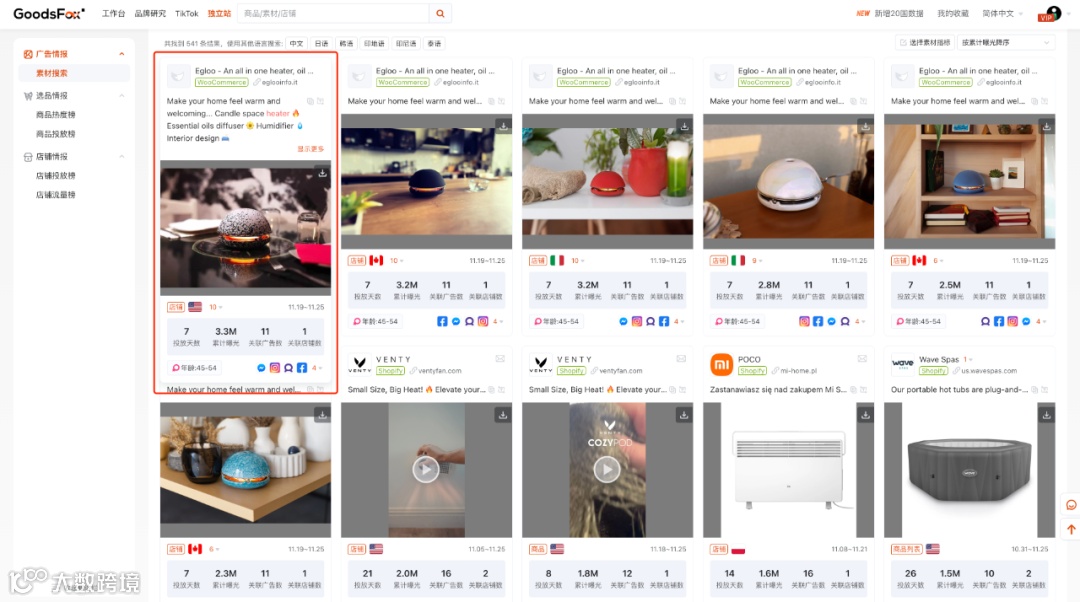The width and height of the screenshot is (1080, 602).
Task: Play the Venty 2.0M video
Action: click(426, 470)
